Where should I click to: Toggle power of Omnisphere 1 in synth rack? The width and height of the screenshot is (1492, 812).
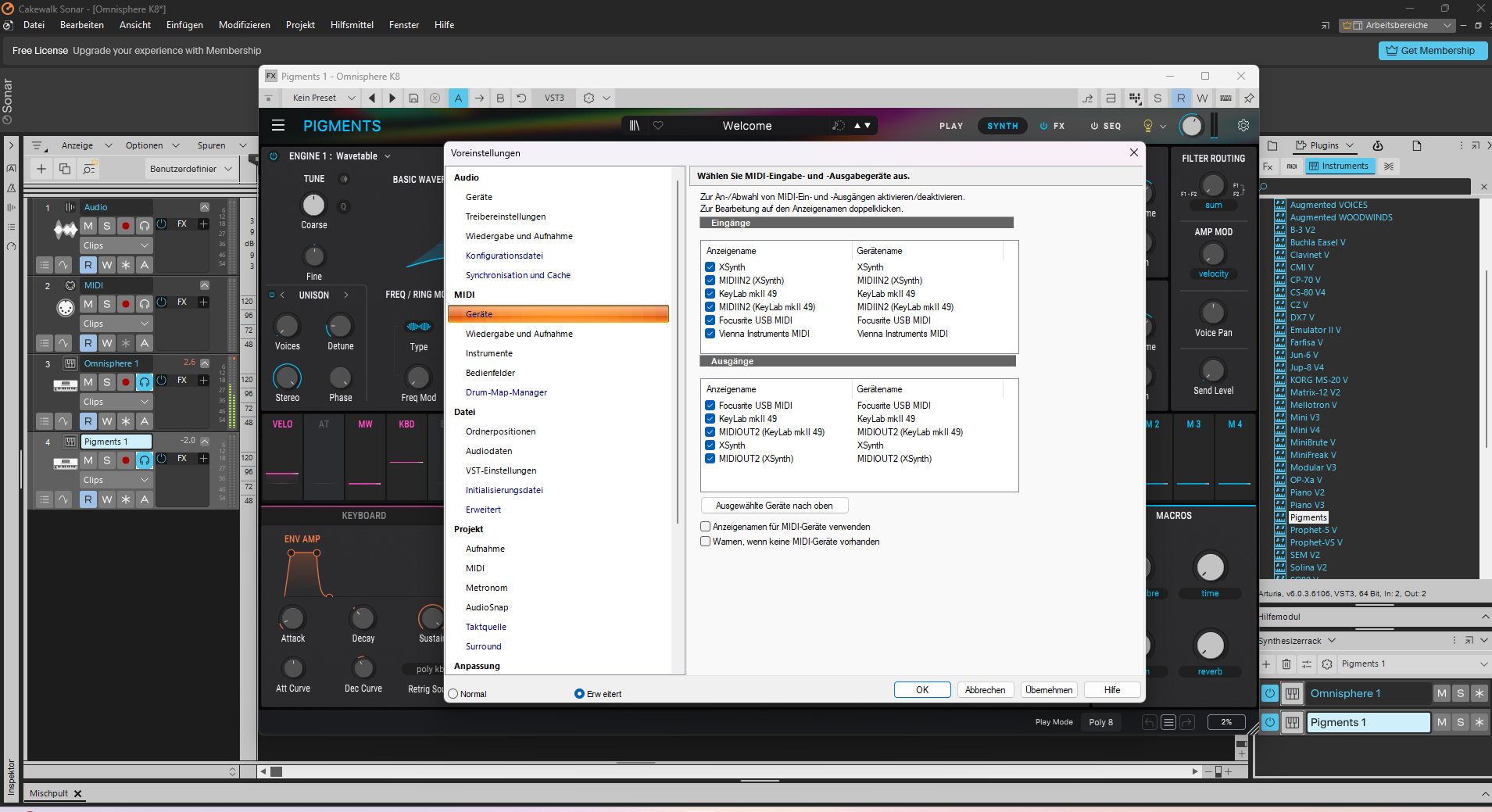point(1270,693)
